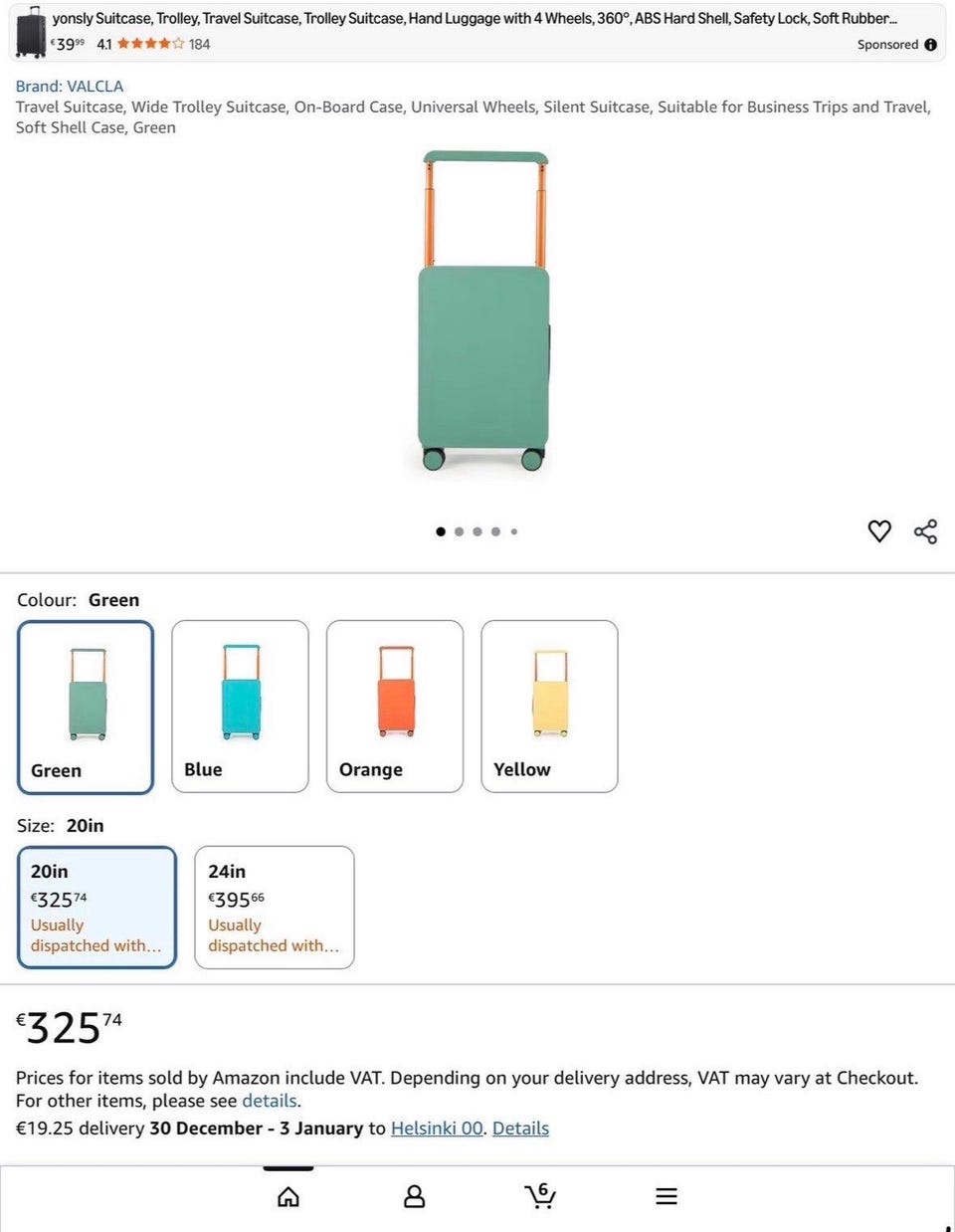Select the Yellow colour variant
955x1232 pixels.
tap(549, 707)
